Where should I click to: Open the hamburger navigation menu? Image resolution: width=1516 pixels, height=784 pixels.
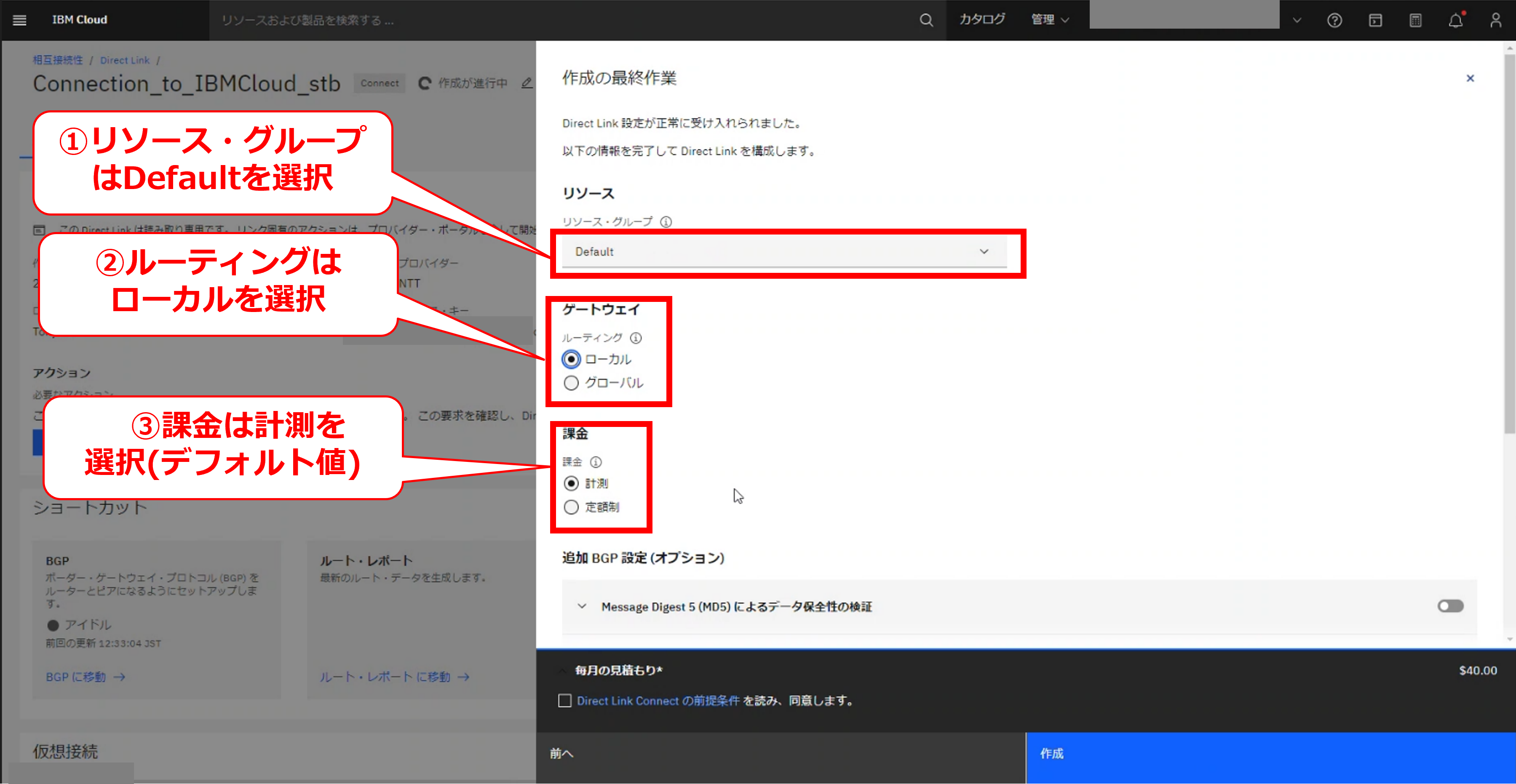click(x=19, y=20)
